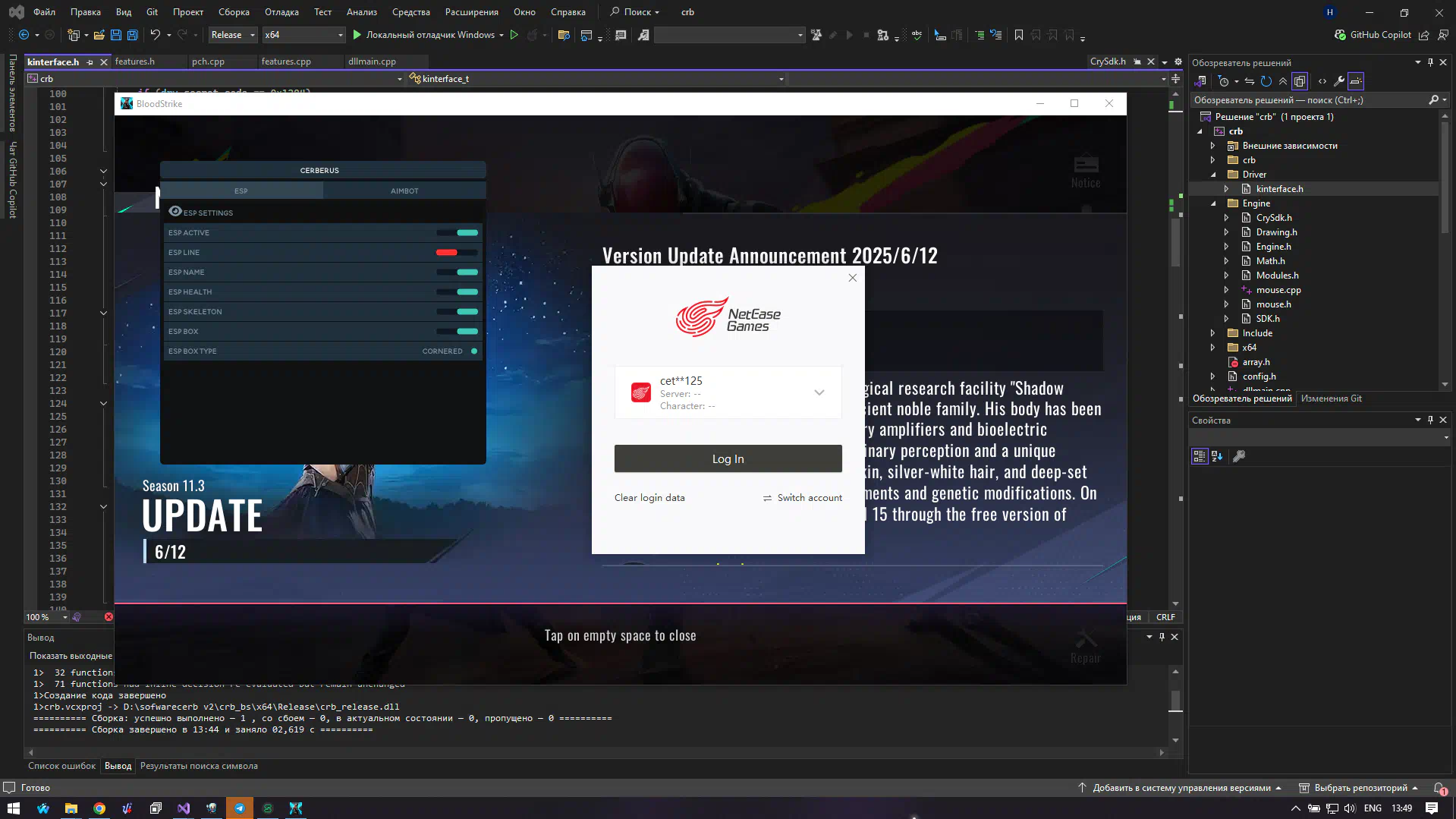1456x819 pixels.
Task: Toggle auto-hide pin on Solution Explorer panel
Action: 1431,62
